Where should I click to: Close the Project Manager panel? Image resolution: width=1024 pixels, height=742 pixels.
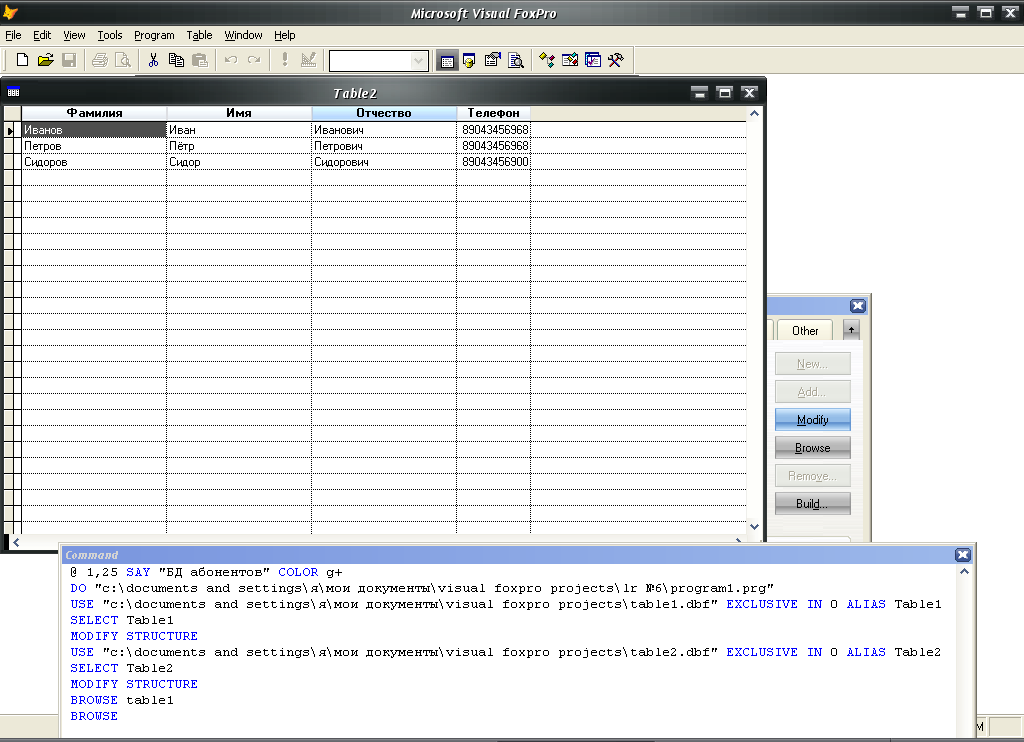point(857,306)
